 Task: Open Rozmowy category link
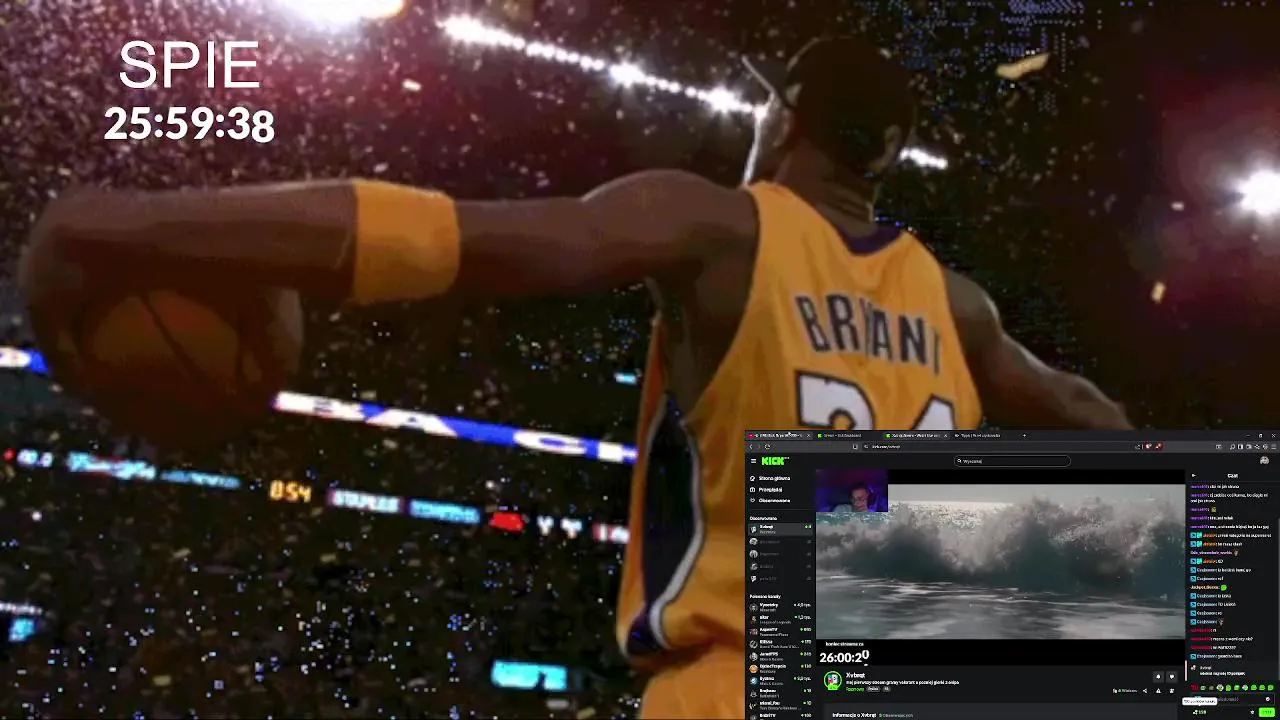(x=855, y=689)
